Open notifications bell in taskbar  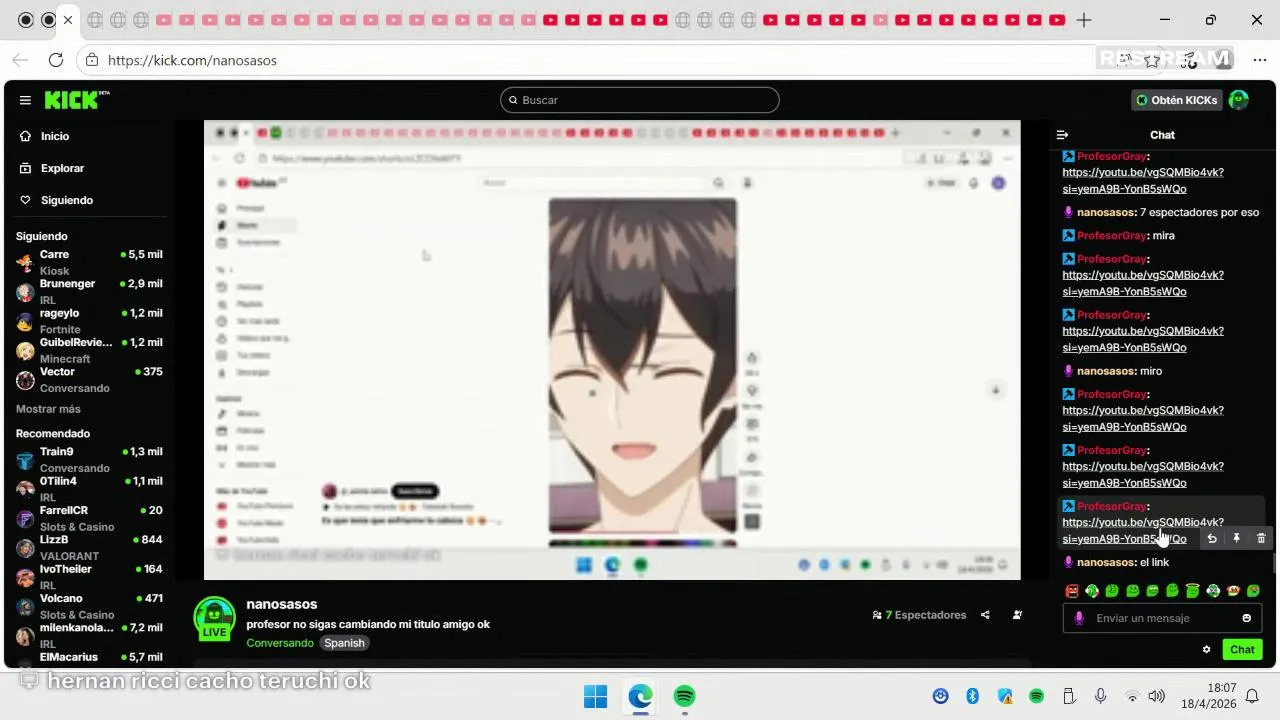(1252, 696)
